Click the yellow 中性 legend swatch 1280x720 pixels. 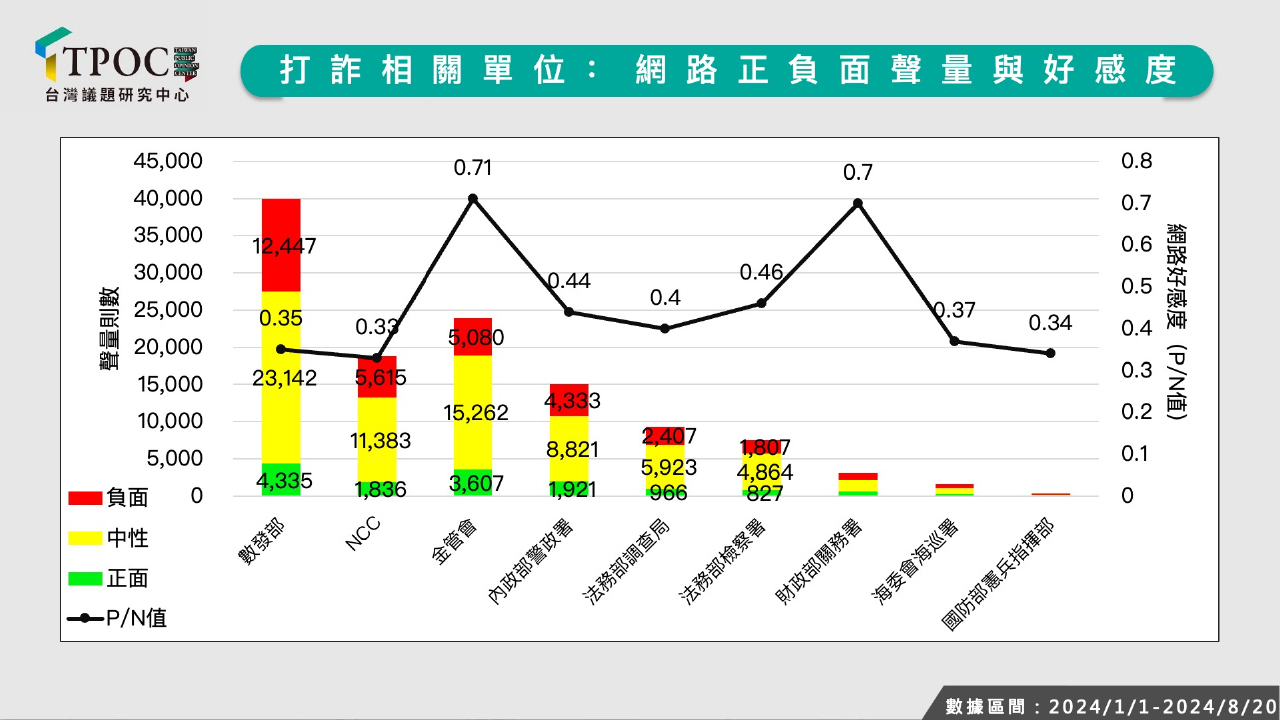tap(85, 538)
